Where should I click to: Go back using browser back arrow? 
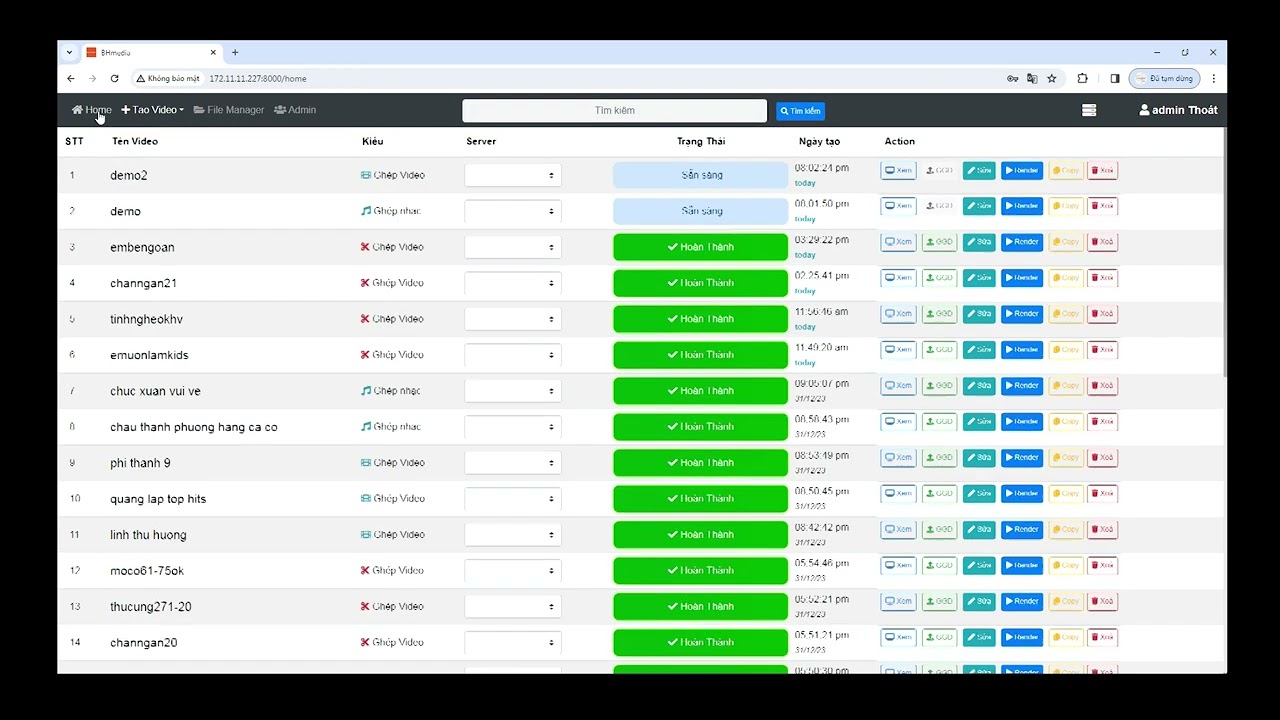[70, 78]
